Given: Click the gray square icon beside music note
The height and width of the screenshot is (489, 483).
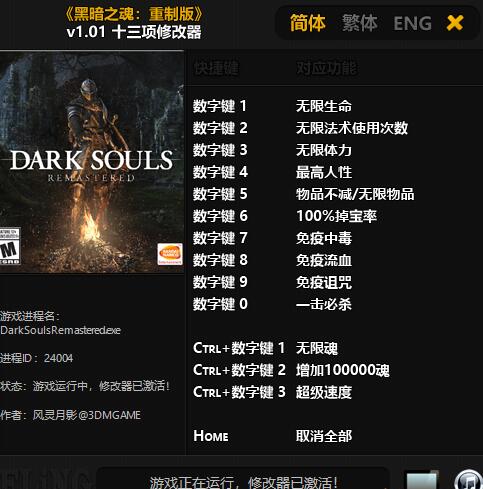Looking at the screenshot, I should tap(421, 480).
